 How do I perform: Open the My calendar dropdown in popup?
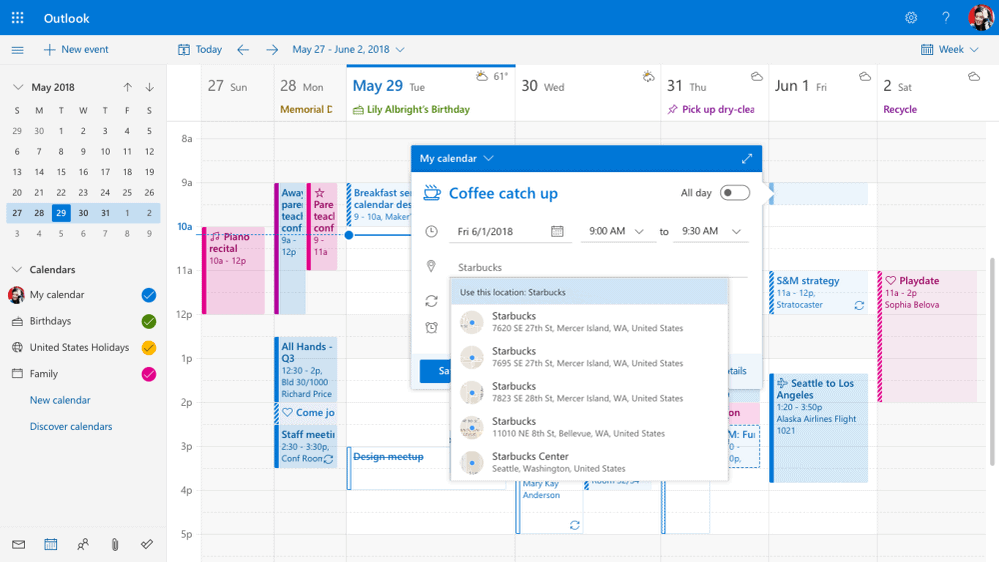(x=456, y=158)
